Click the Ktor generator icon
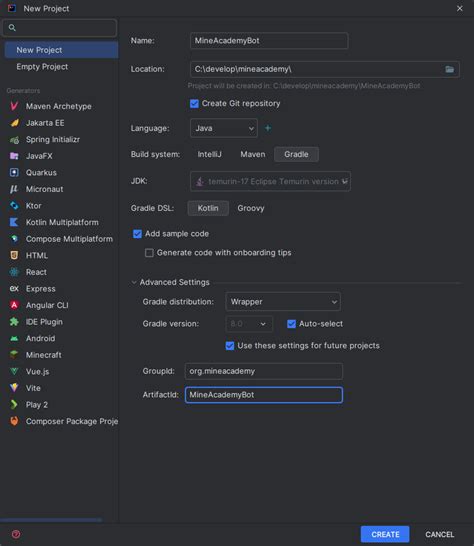The height and width of the screenshot is (546, 474). coord(14,206)
